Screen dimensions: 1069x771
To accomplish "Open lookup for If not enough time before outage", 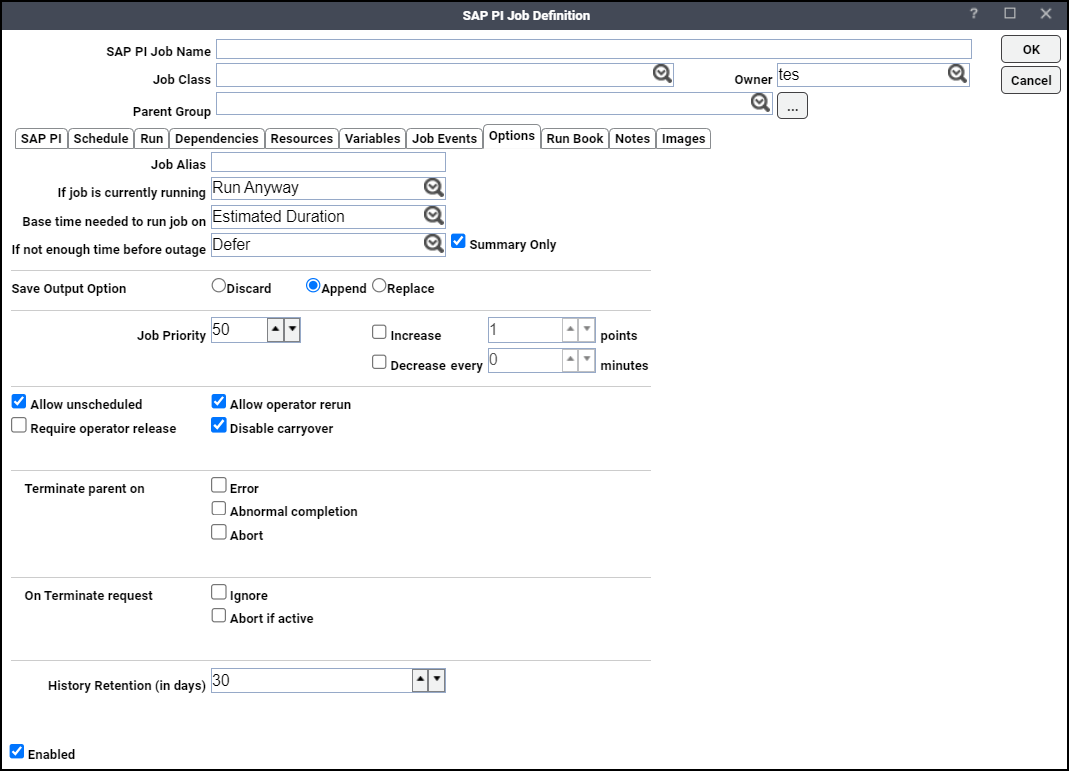I will (434, 244).
